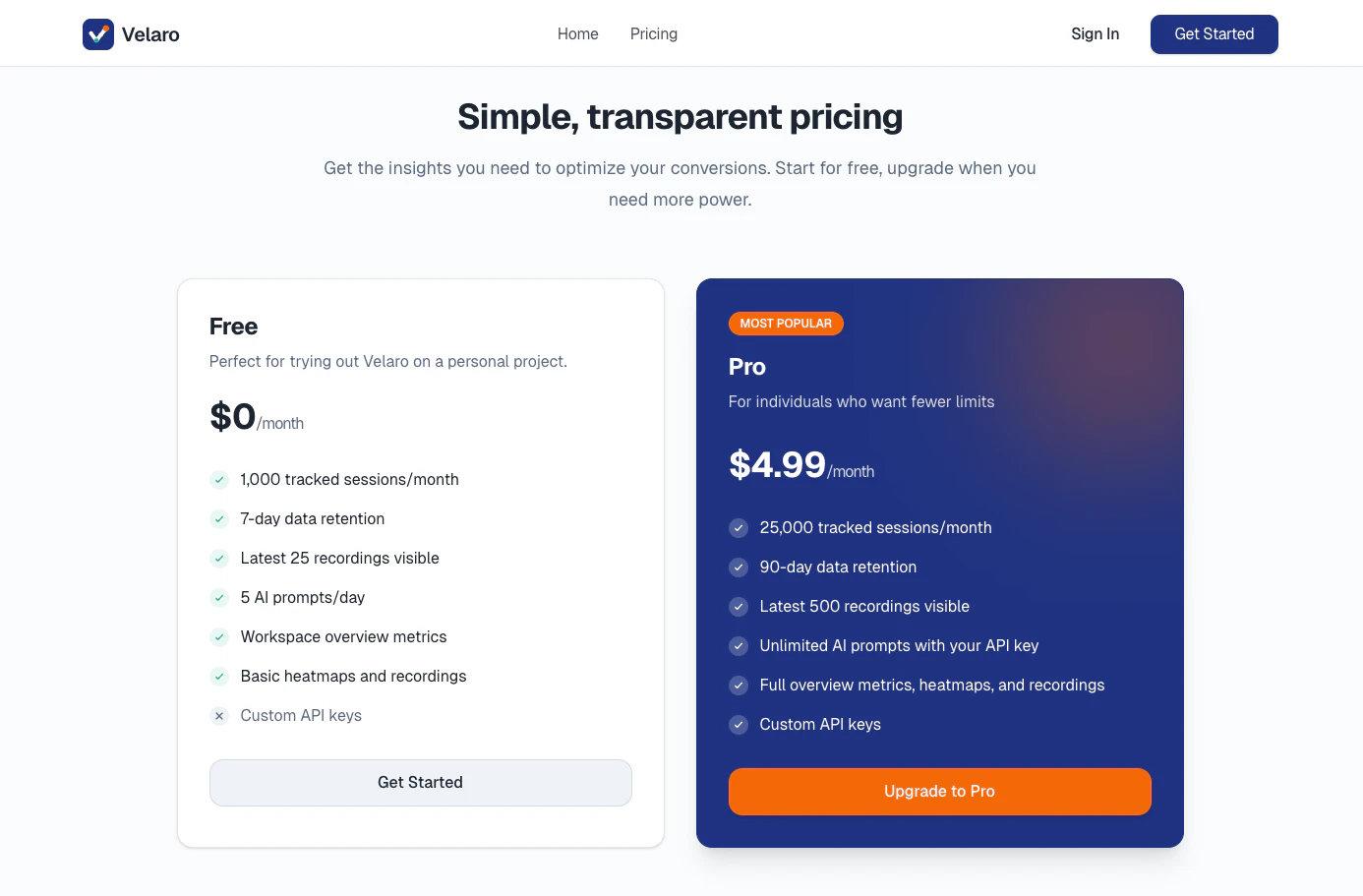The width and height of the screenshot is (1363, 896).
Task: Click the check icon next to Workspace overview metrics
Action: coord(219,637)
